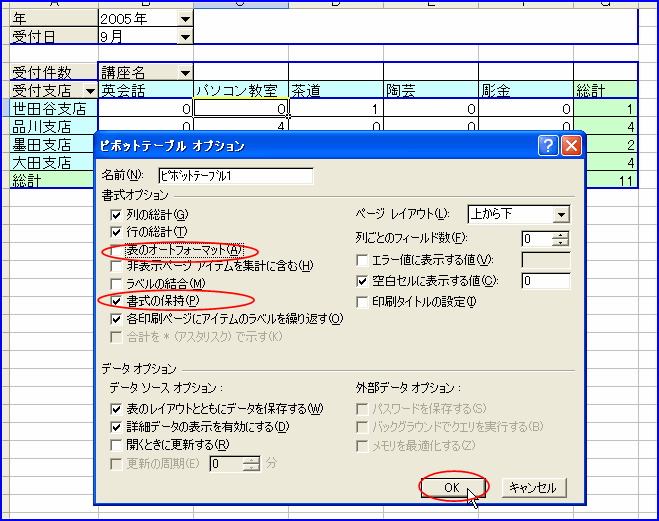659x521 pixels.
Task: Expand the 講座名 column field dropdown
Action: (x=185, y=73)
